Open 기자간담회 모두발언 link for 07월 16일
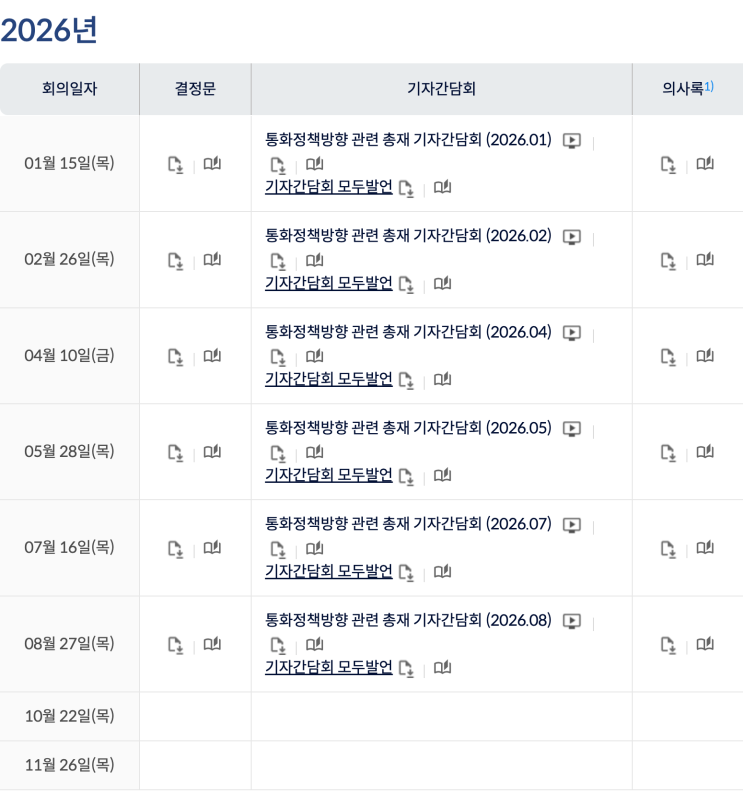Image resolution: width=743 pixels, height=796 pixels. click(x=329, y=572)
